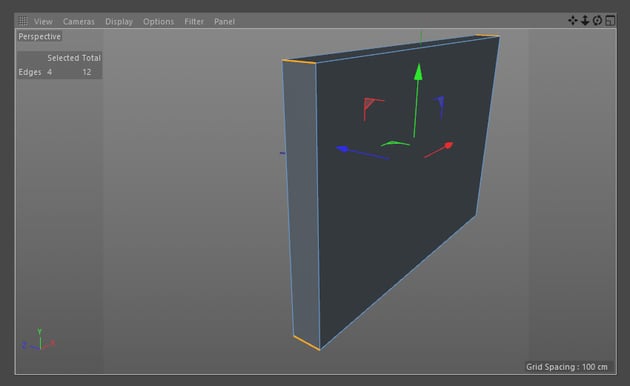Click the move camera icon
630x386 pixels.
point(573,20)
